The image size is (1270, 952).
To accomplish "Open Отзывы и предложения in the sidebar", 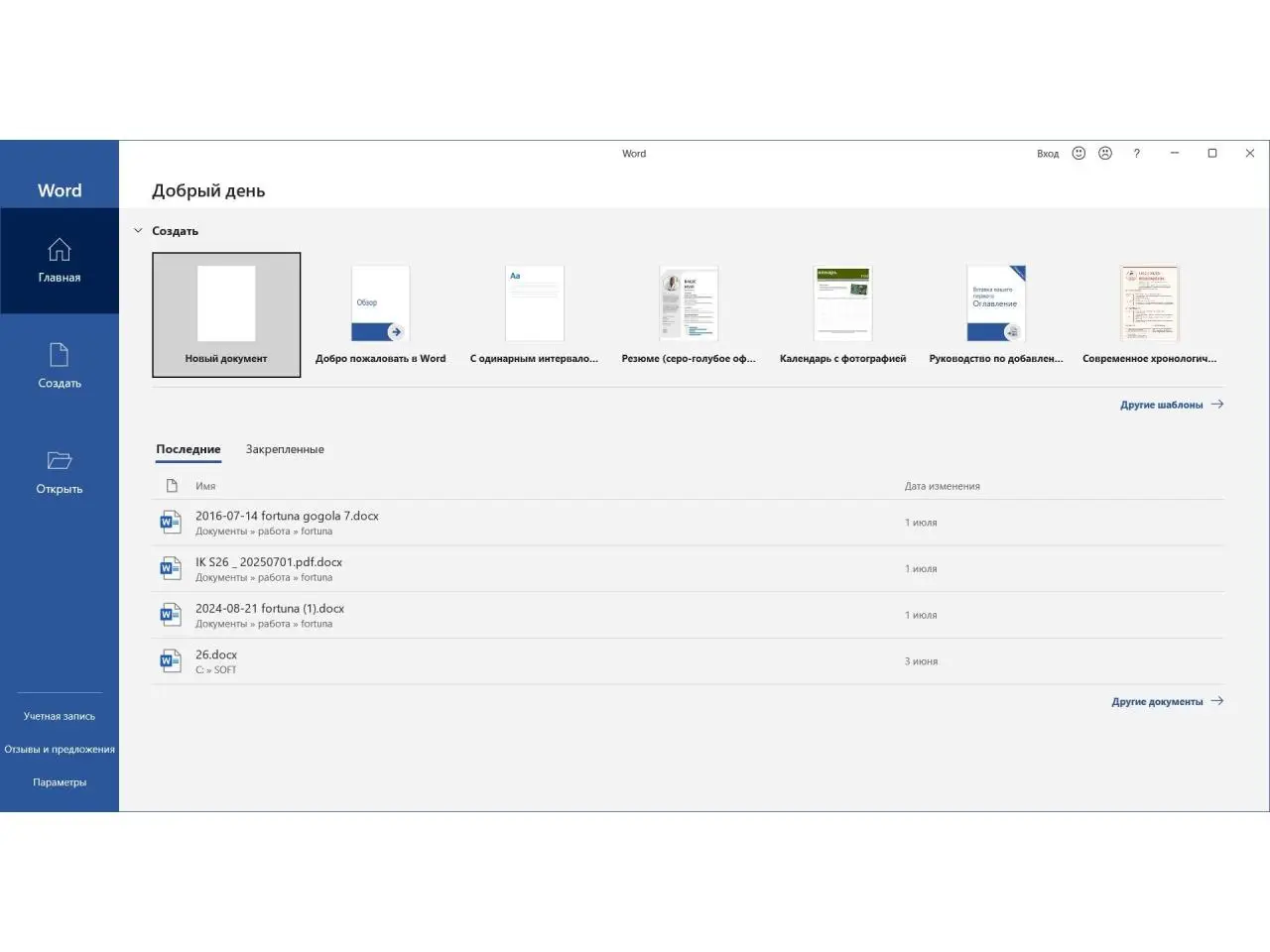I will pyautogui.click(x=60, y=750).
